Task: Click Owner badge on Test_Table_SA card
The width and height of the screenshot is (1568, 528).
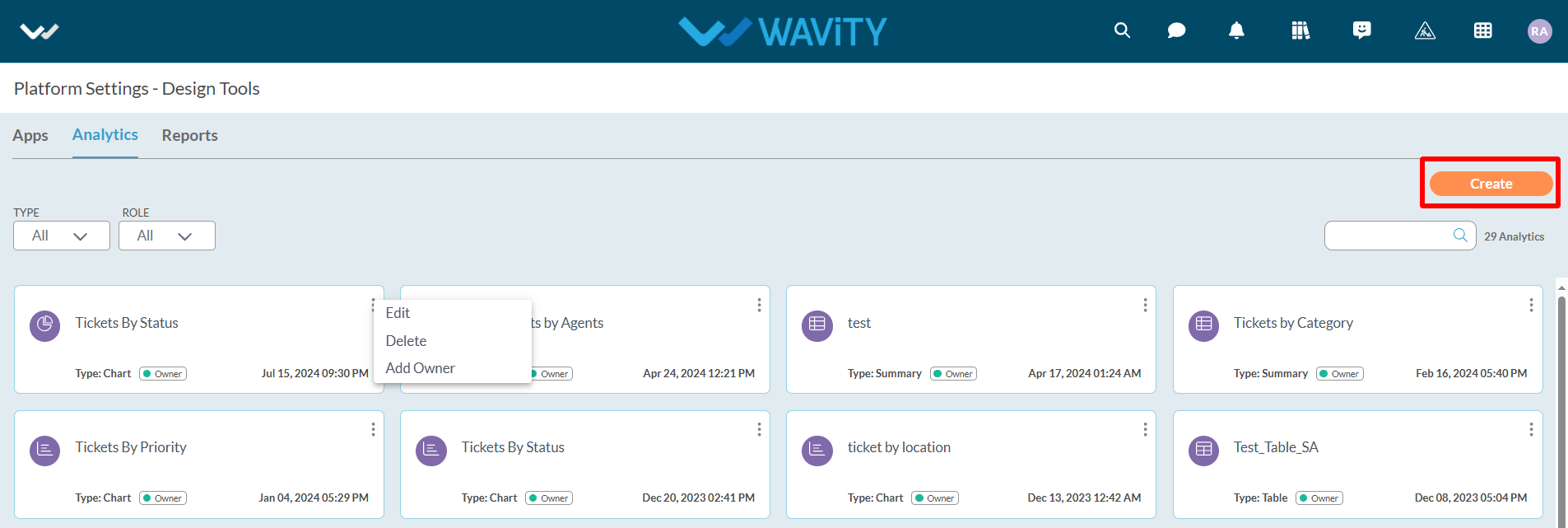Action: pyautogui.click(x=1319, y=498)
